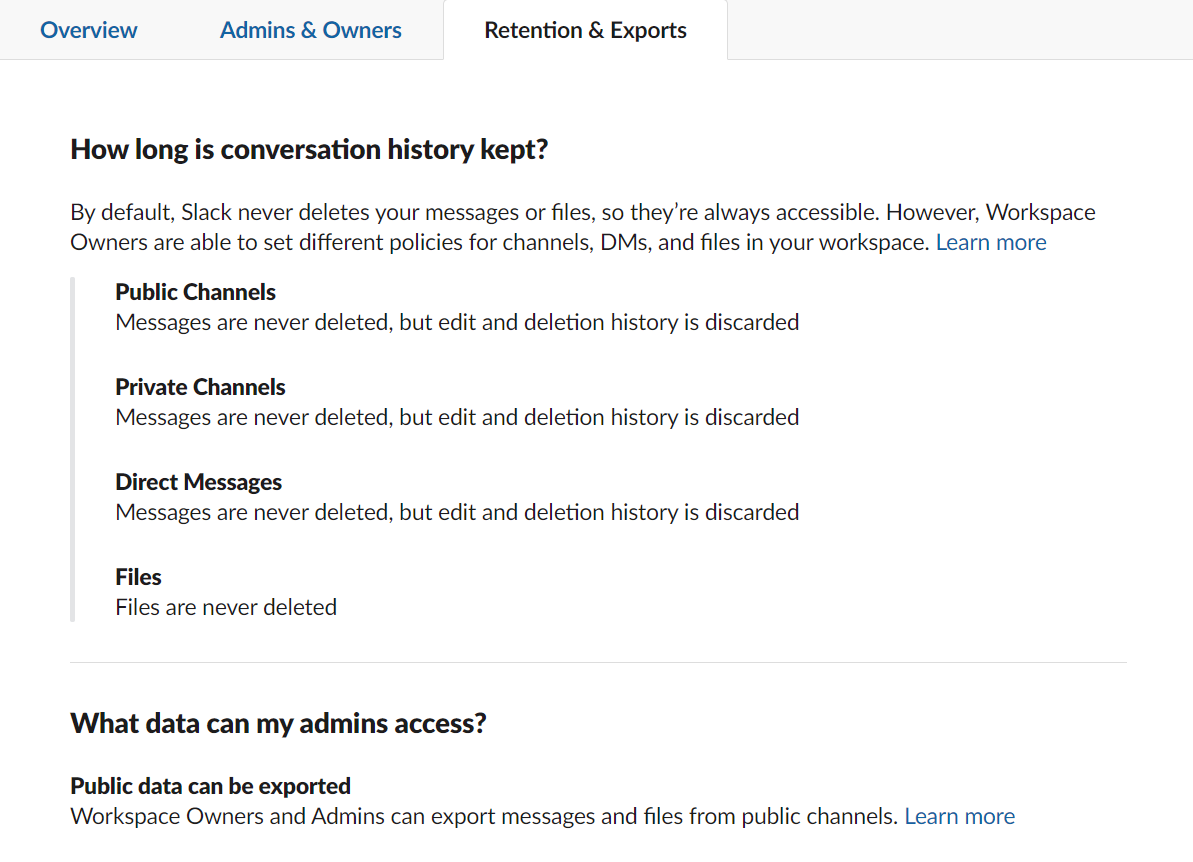The image size is (1193, 862).
Task: Click the gray vertical bar beside policies
Action: coord(72,450)
